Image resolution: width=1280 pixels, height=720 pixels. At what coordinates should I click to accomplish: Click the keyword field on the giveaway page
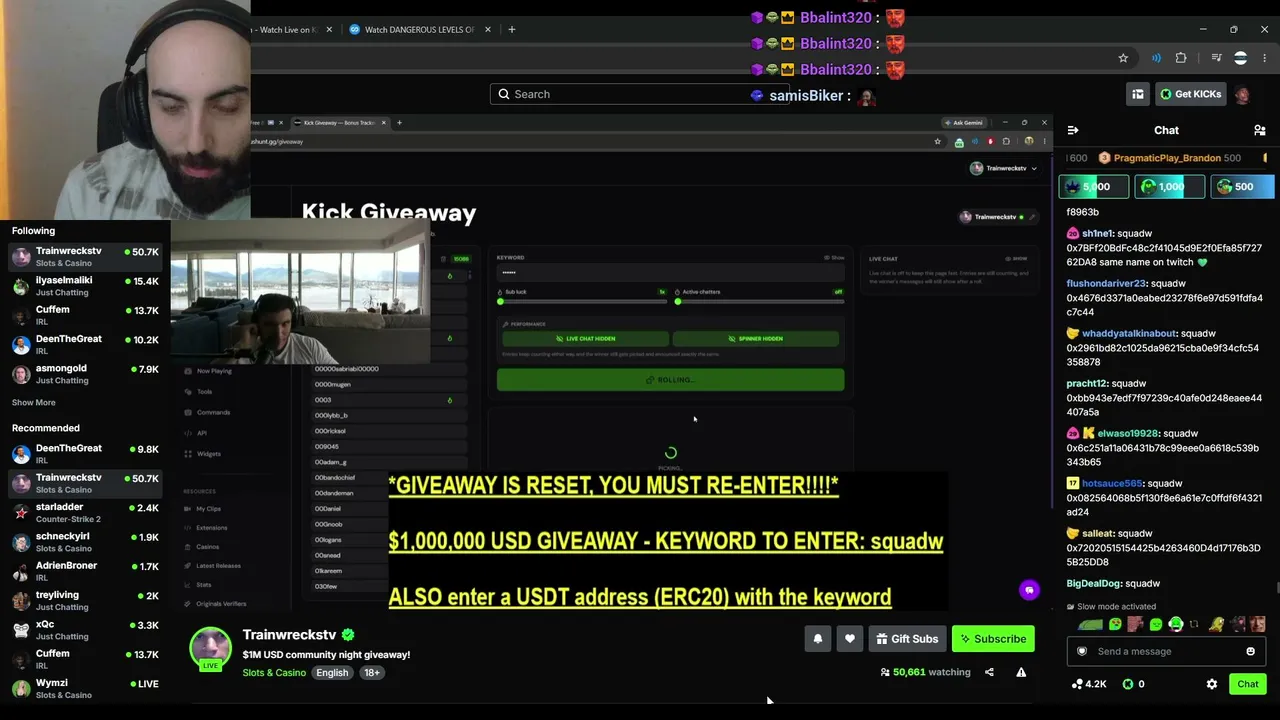tap(670, 273)
